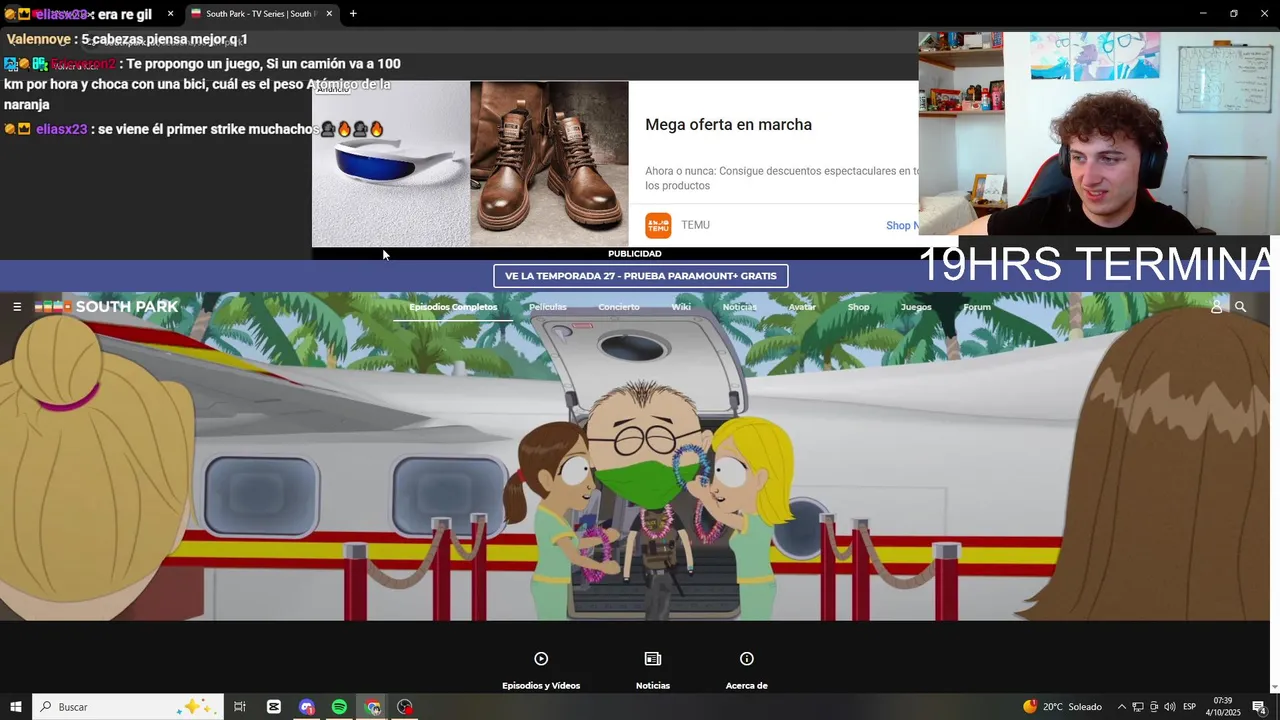The width and height of the screenshot is (1280, 720).
Task: Switch to the first browser tab
Action: [x=90, y=14]
